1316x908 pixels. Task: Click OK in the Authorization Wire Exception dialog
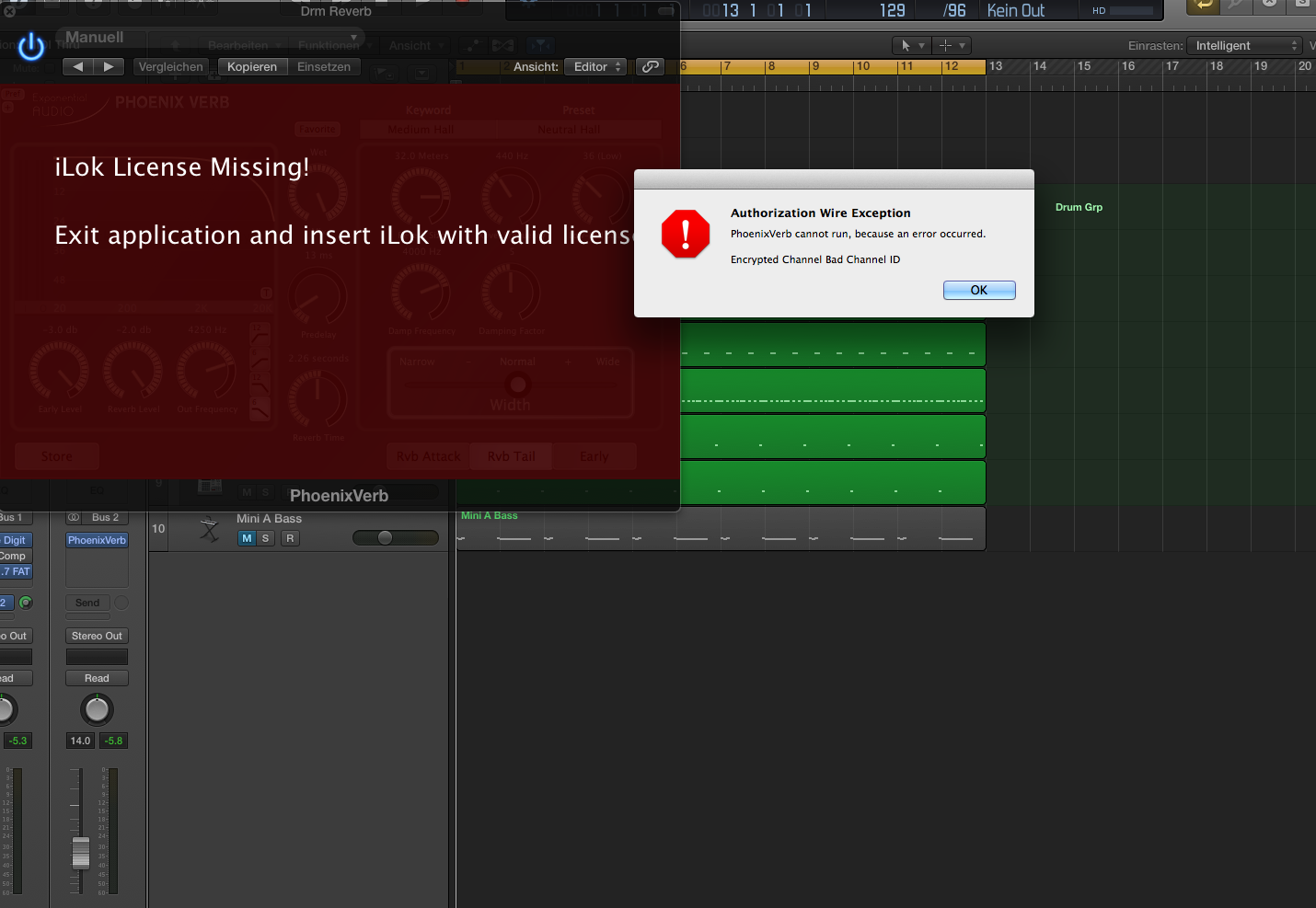979,290
